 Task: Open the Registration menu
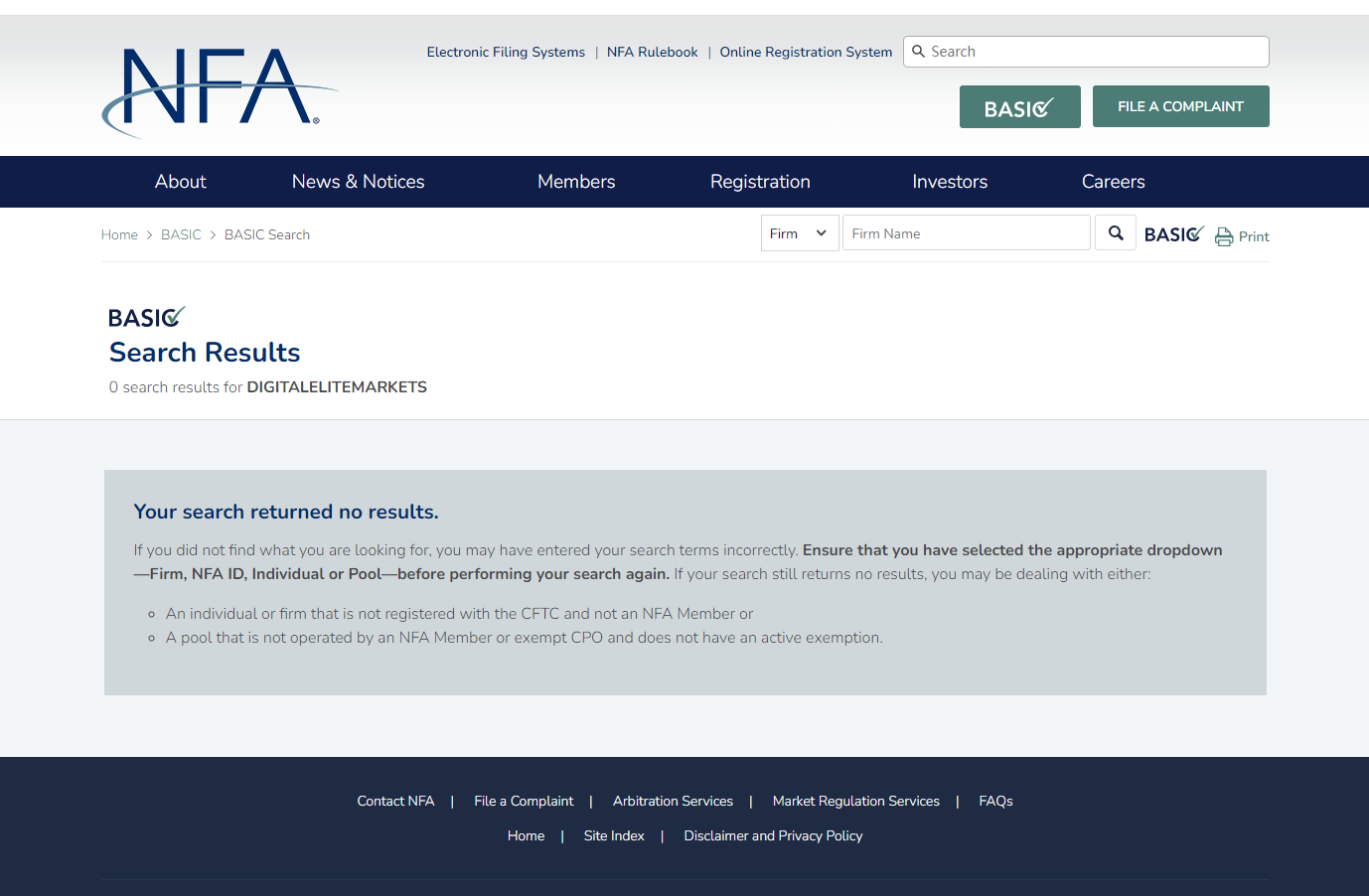point(760,182)
